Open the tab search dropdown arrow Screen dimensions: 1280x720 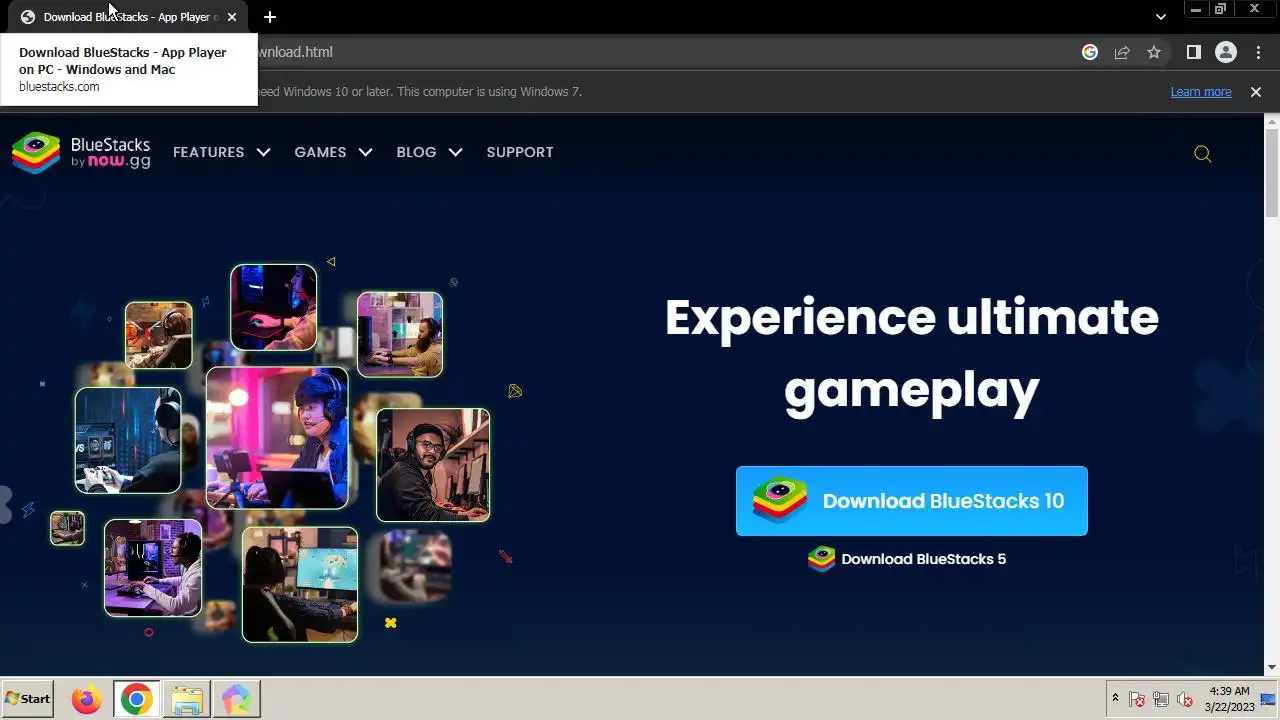1161,17
